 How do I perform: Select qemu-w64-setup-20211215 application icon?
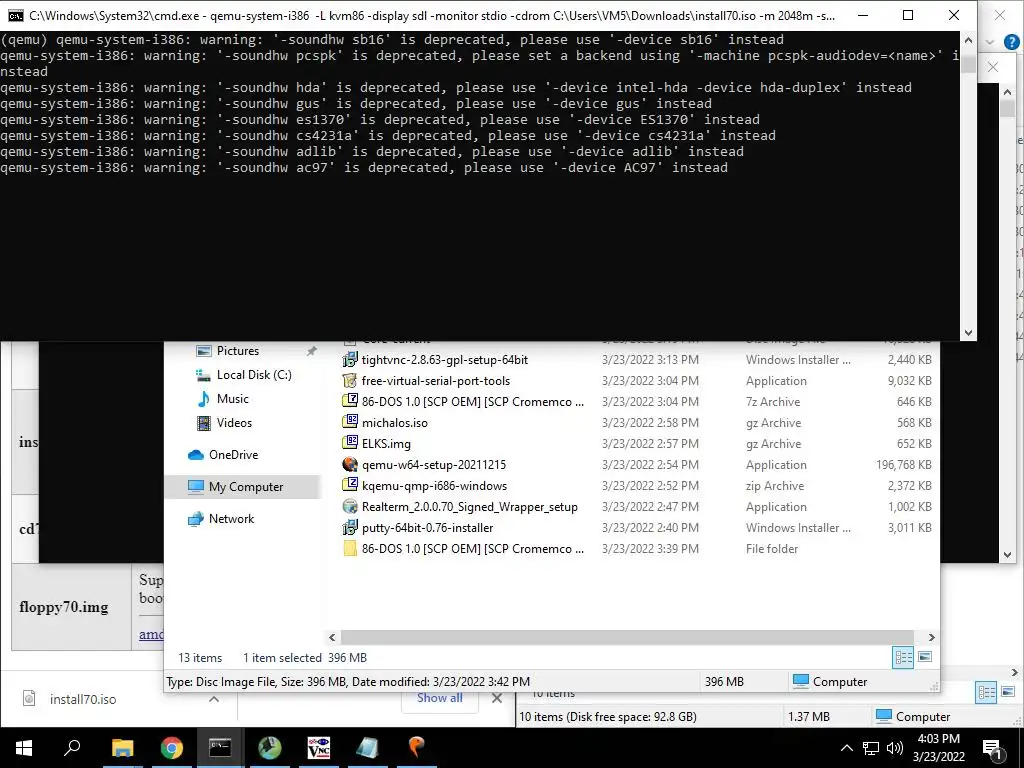[350, 464]
